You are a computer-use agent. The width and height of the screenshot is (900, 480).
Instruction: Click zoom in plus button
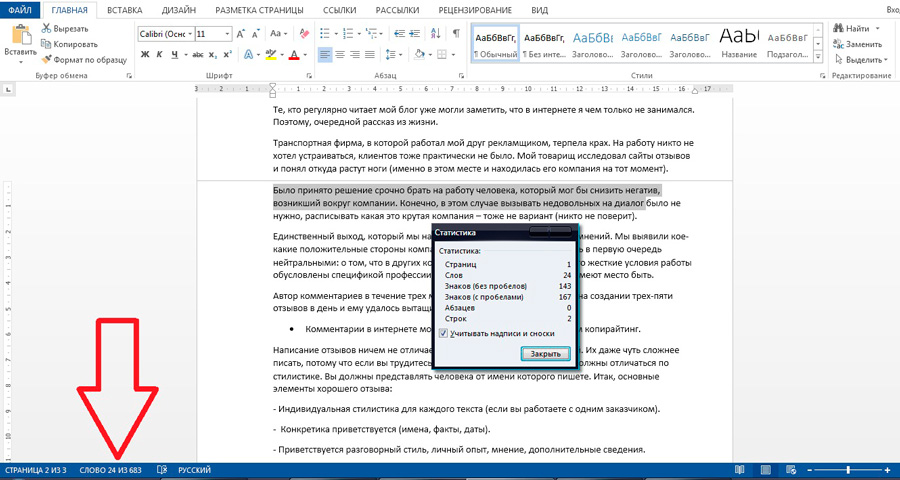(x=887, y=471)
